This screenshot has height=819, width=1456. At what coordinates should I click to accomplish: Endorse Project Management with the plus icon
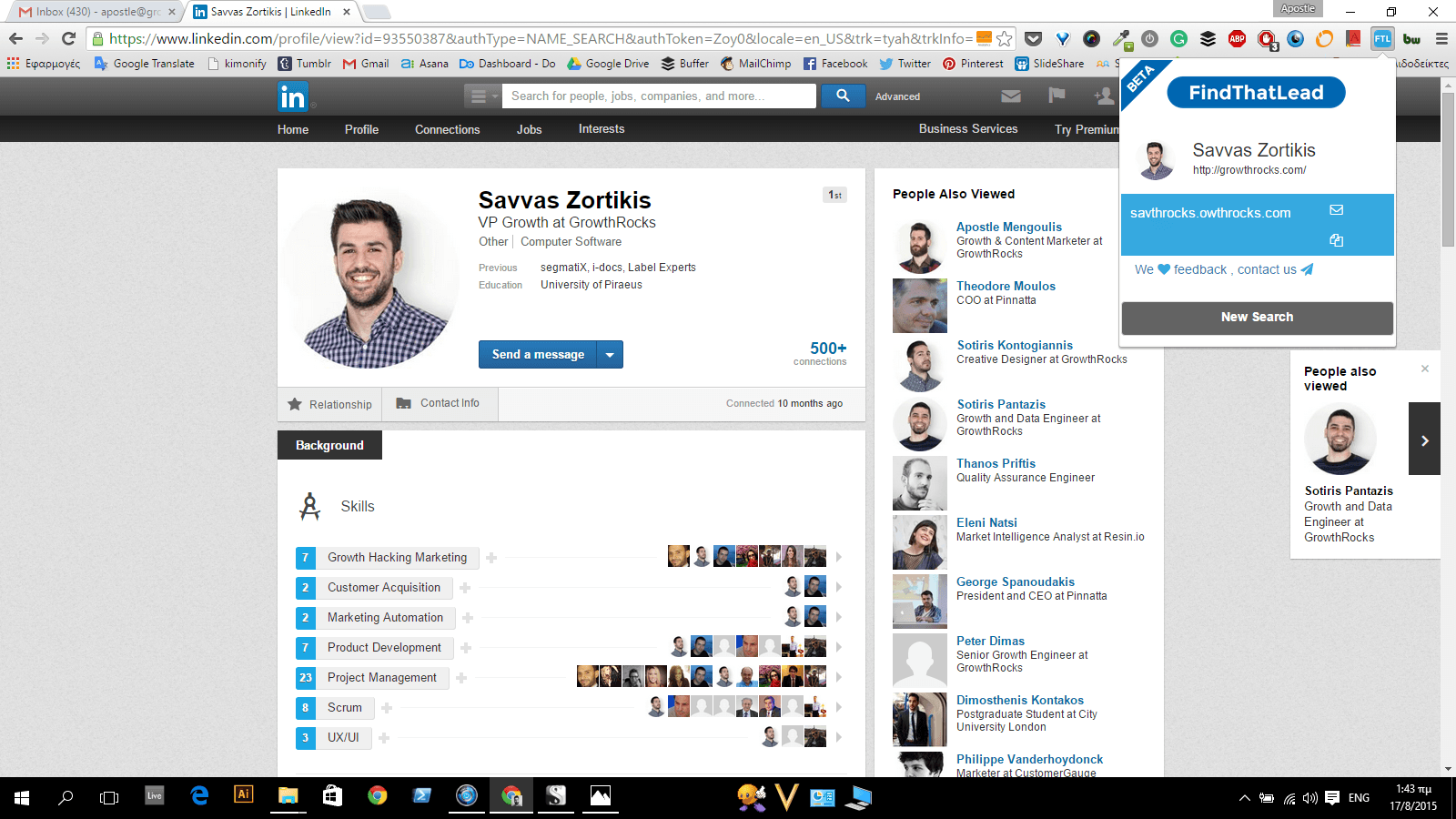point(461,678)
